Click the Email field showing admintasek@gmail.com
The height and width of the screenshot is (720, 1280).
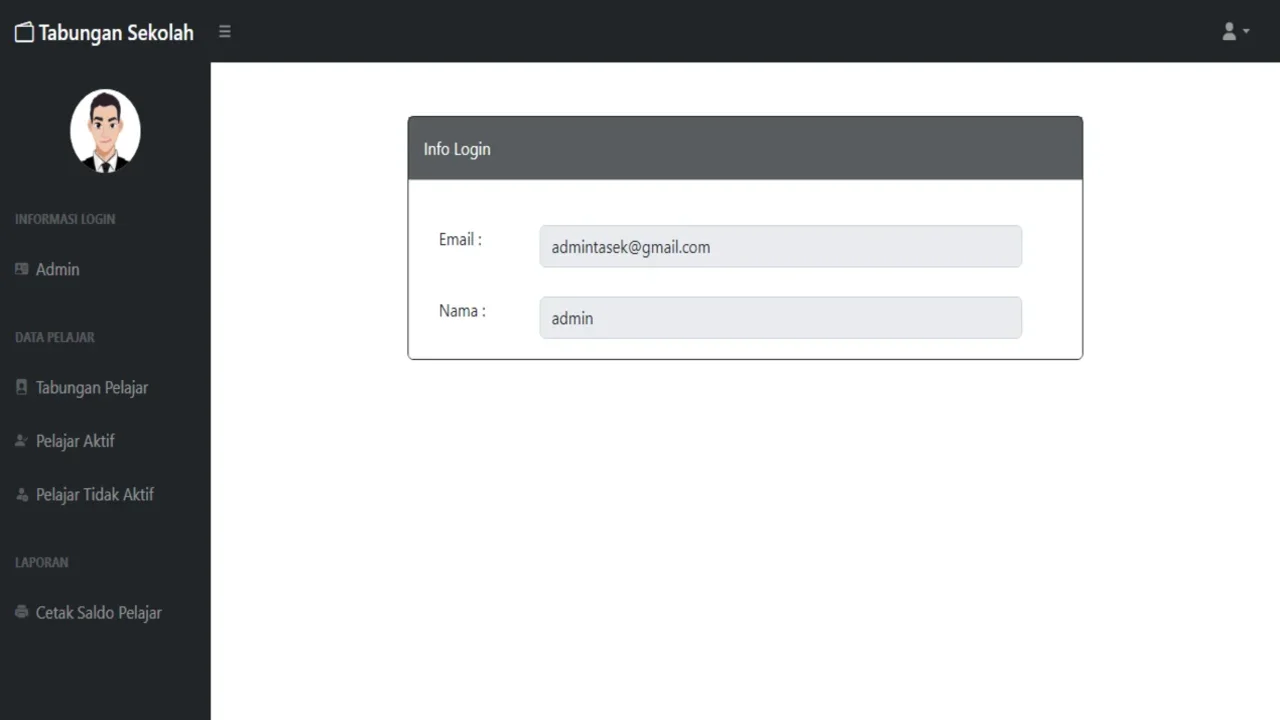(x=780, y=246)
